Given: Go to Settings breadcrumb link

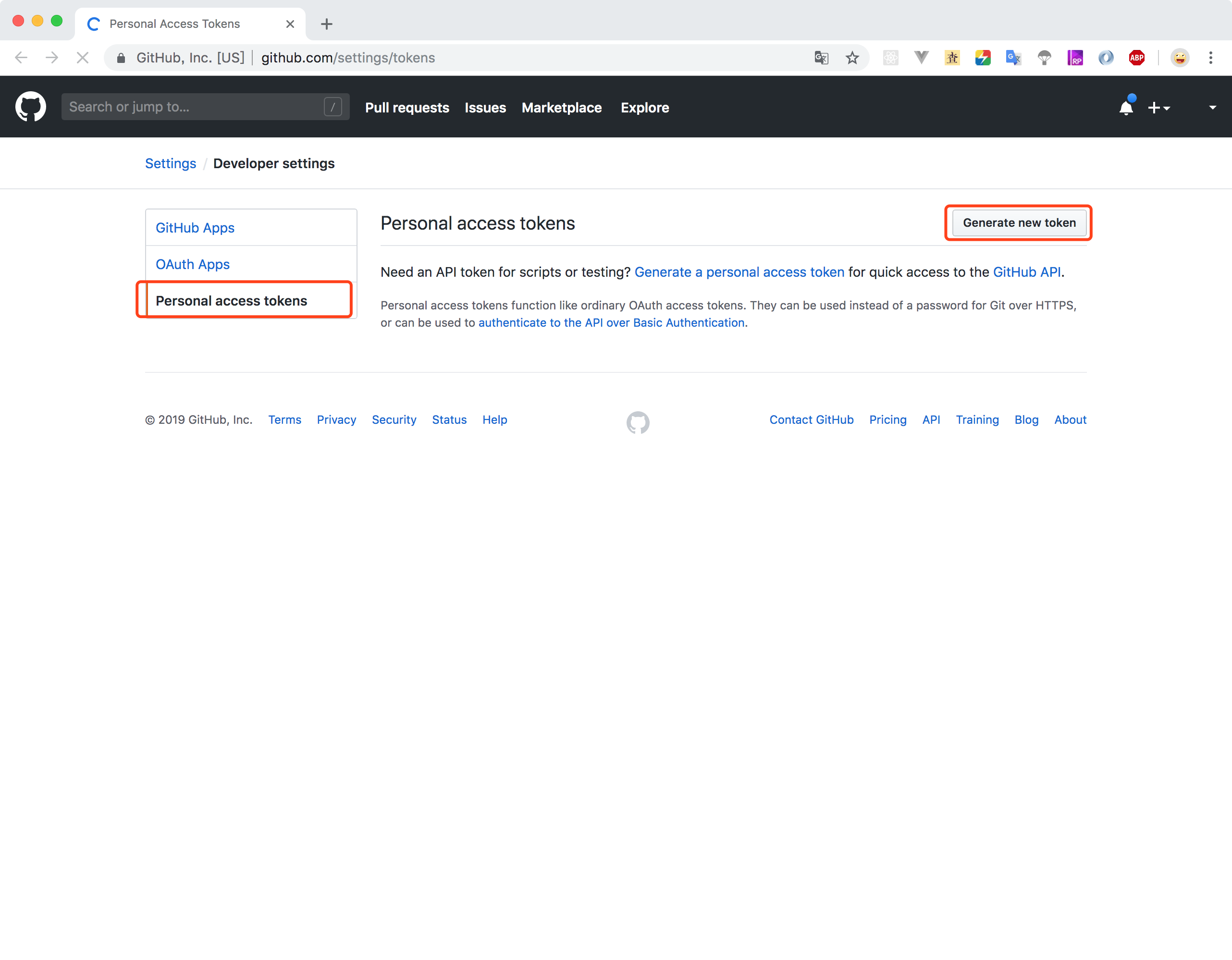Looking at the screenshot, I should pyautogui.click(x=171, y=163).
